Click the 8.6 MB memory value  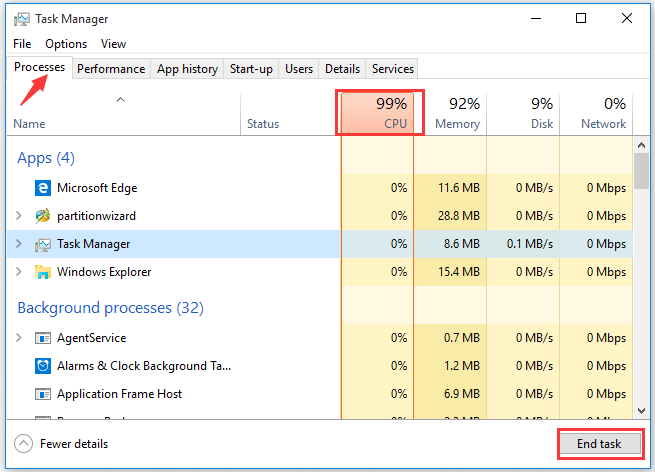(462, 244)
